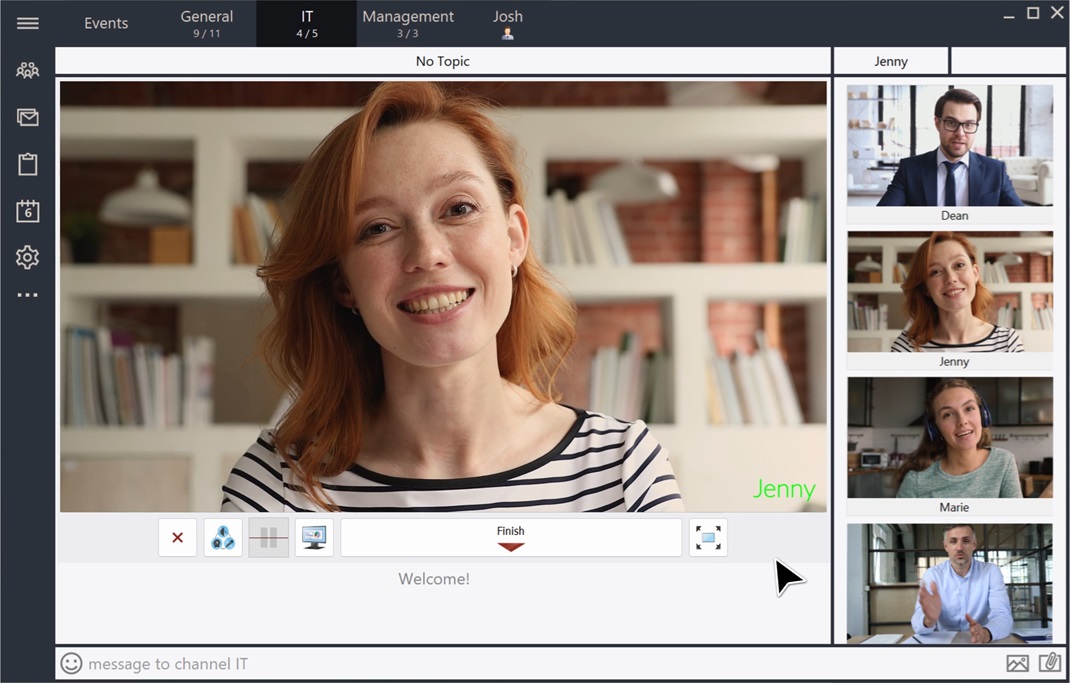The image size is (1070, 683).
Task: Start screen sharing with the monitor icon
Action: [x=314, y=537]
